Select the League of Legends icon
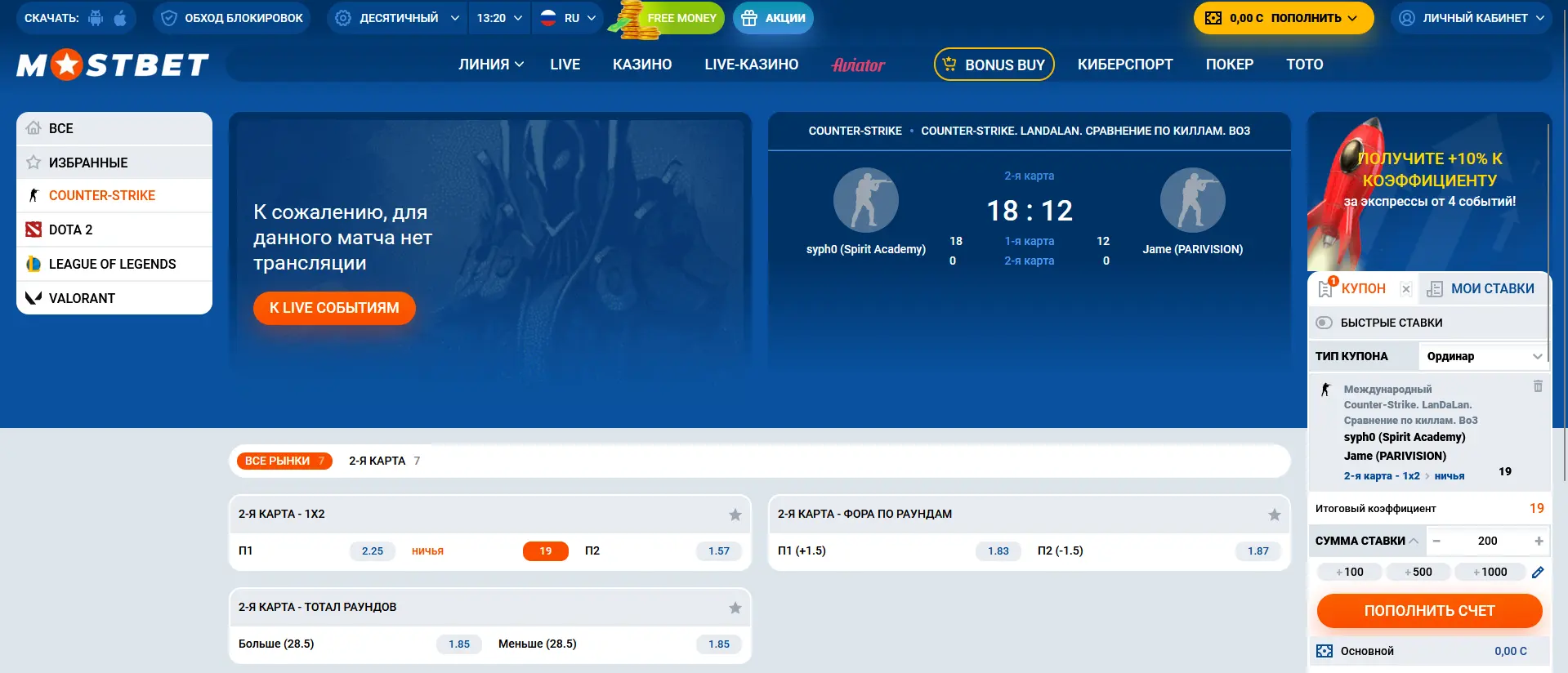 coord(34,264)
